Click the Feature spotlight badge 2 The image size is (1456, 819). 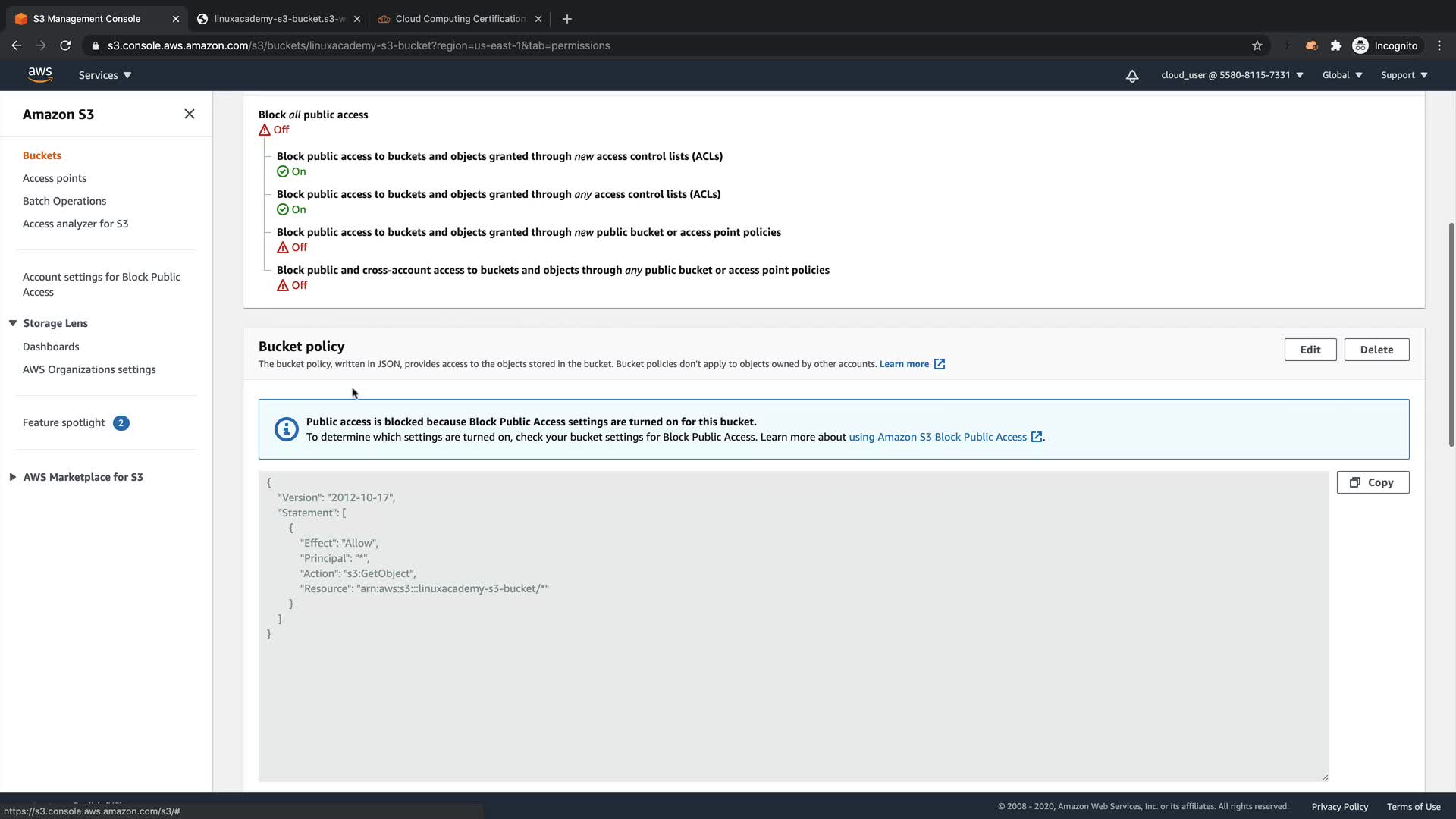tap(121, 423)
